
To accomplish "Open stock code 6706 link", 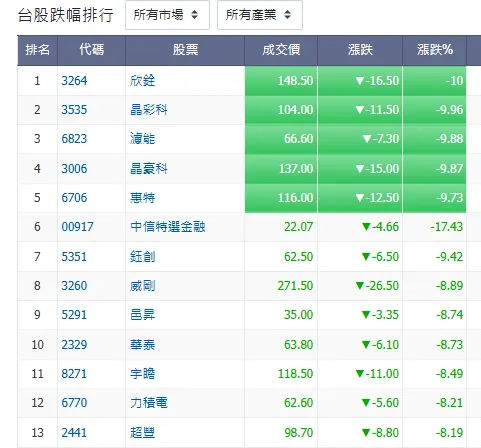I will (74, 198).
